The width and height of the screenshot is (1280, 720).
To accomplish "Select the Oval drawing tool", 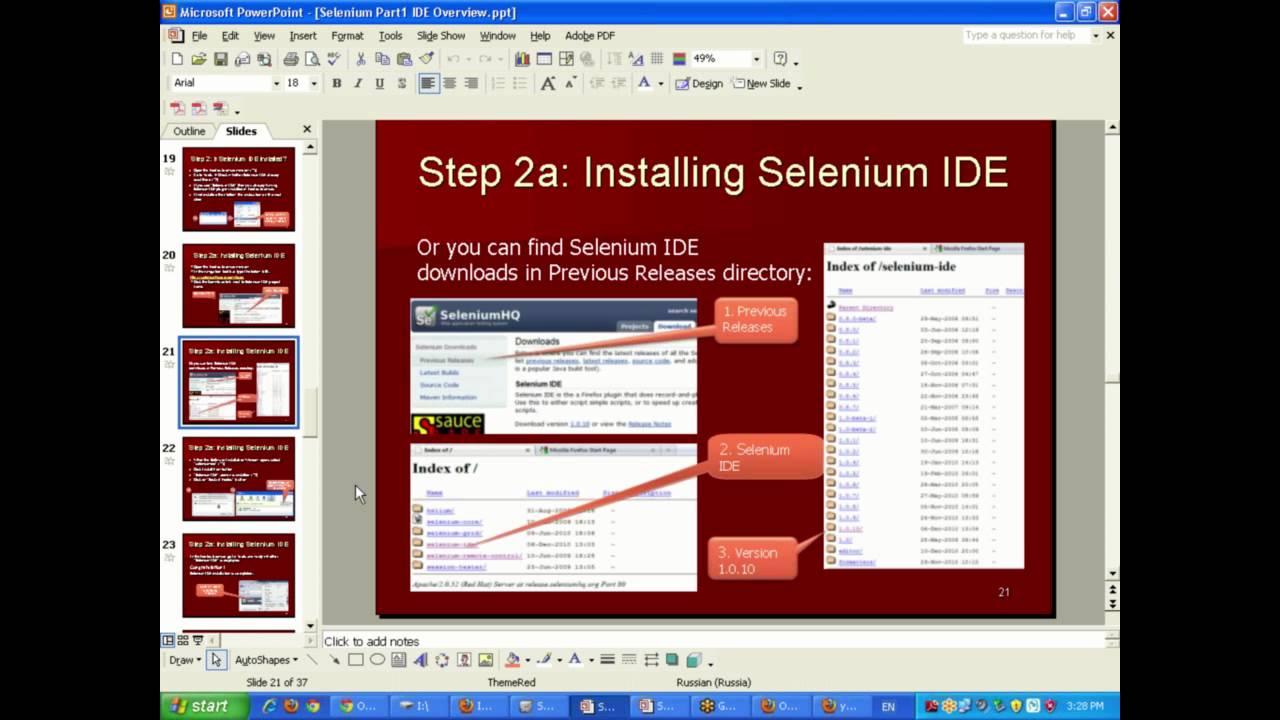I will pyautogui.click(x=377, y=660).
